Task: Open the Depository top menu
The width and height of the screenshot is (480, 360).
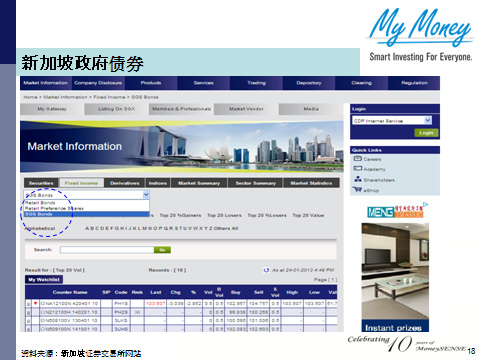Action: [x=309, y=83]
